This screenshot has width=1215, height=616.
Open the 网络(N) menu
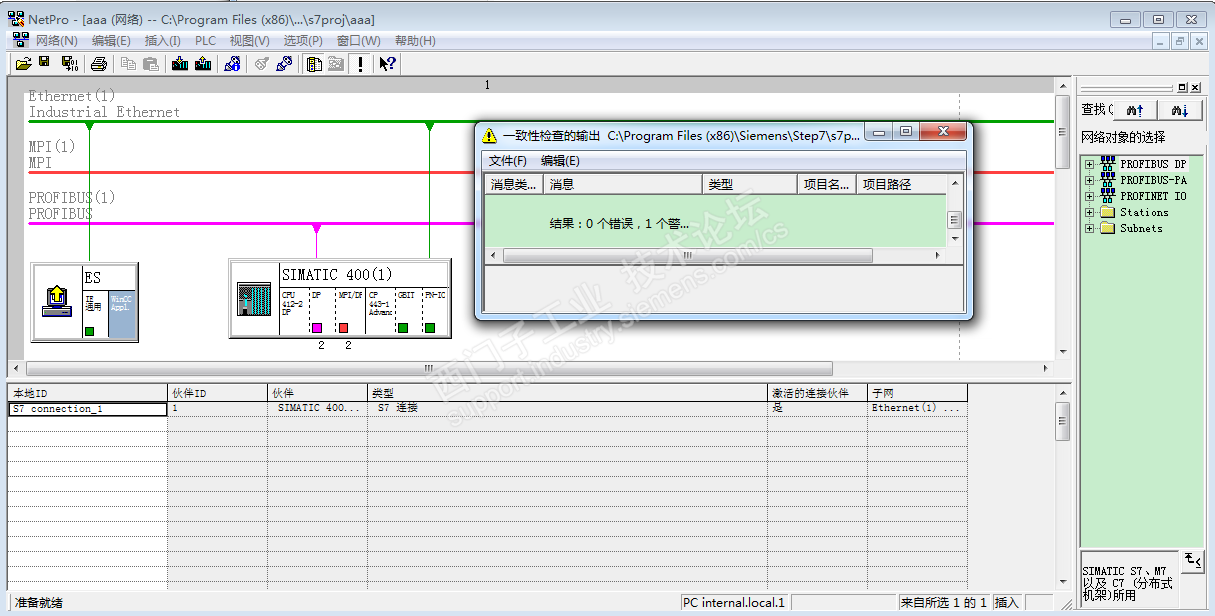pyautogui.click(x=56, y=41)
